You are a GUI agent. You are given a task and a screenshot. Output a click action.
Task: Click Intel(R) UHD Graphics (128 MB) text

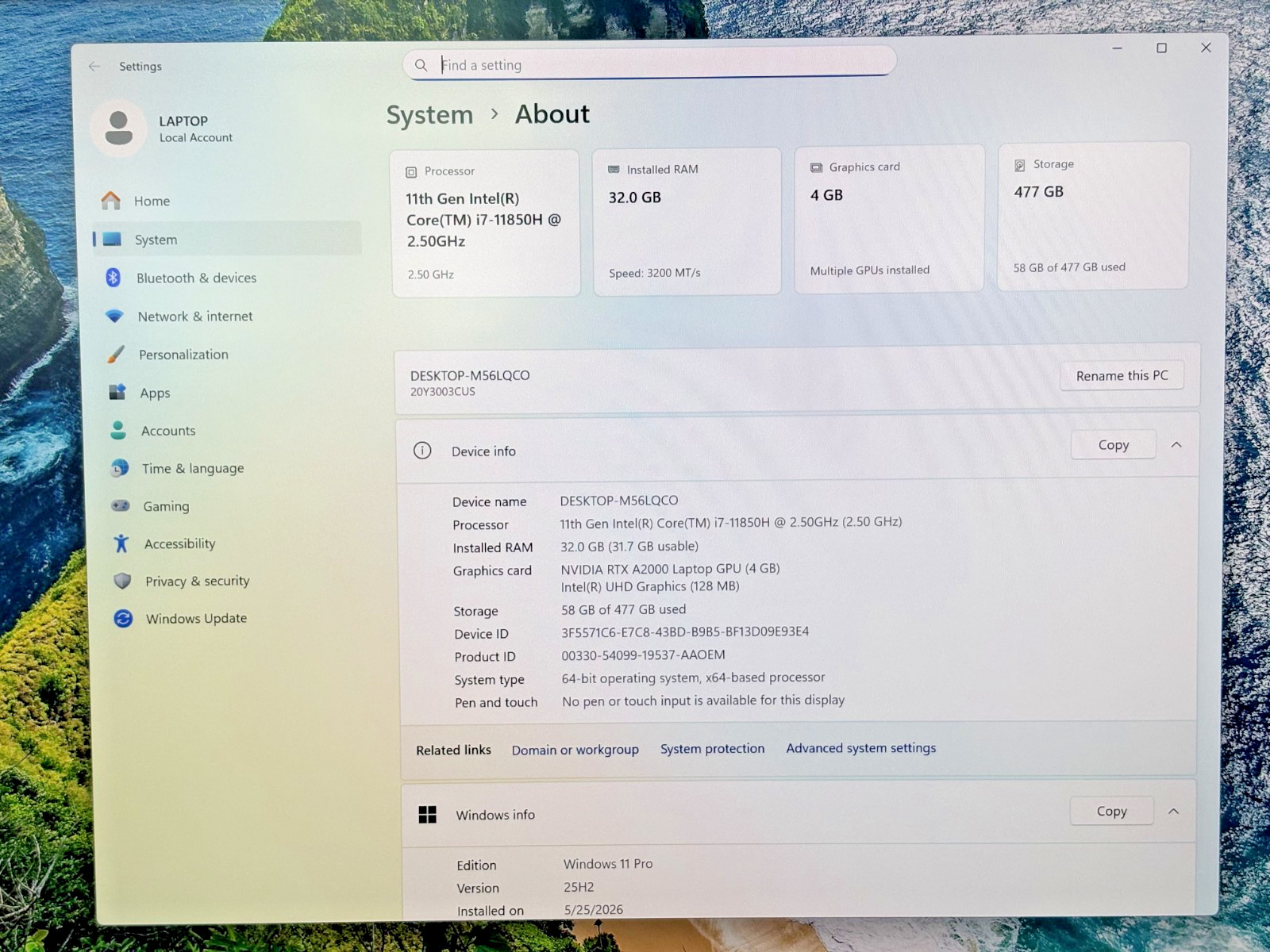[x=650, y=586]
